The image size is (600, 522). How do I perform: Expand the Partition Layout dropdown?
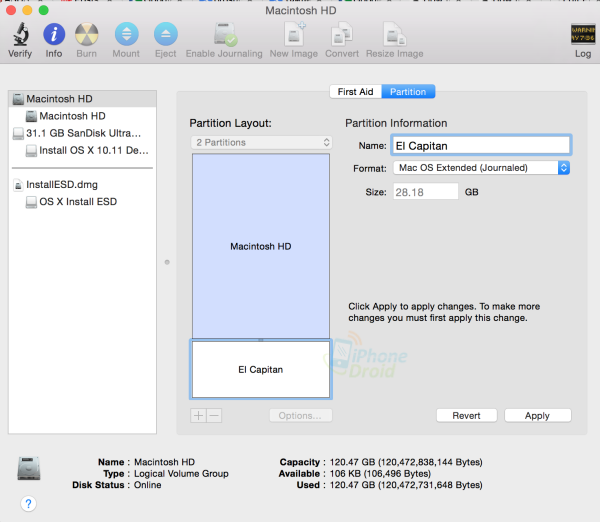click(261, 143)
